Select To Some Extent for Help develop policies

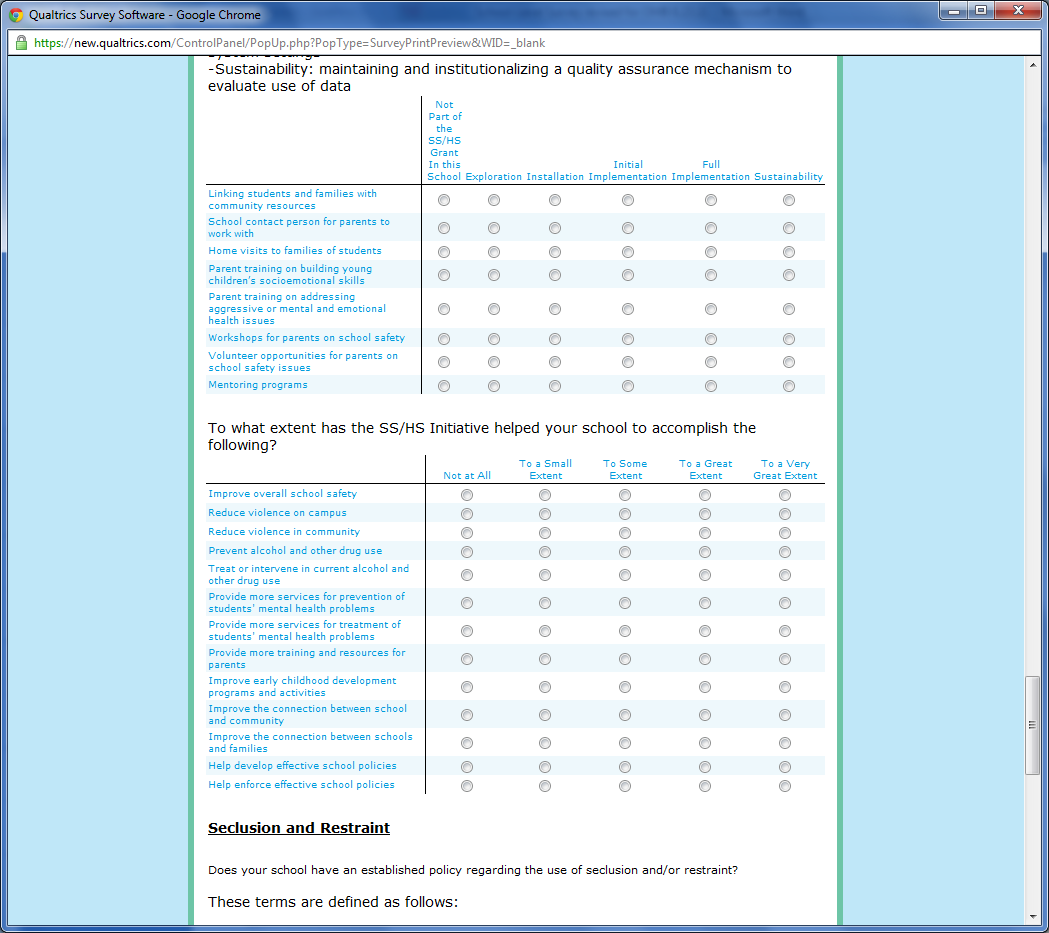click(x=625, y=767)
